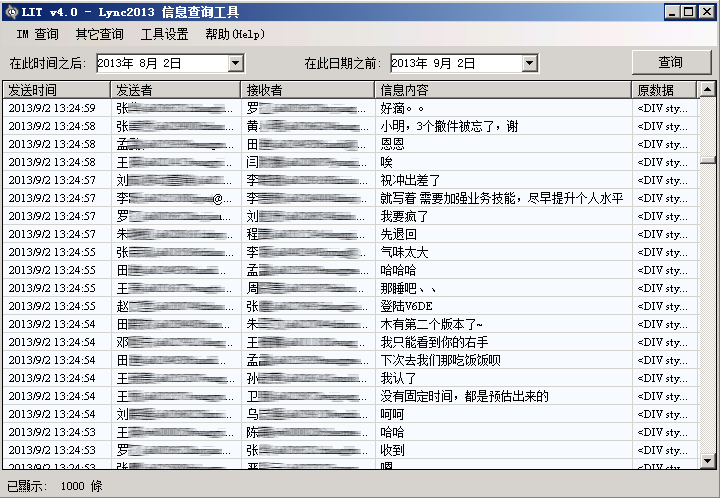
Task: Select the row with message 我要疯了
Action: [x=400, y=216]
